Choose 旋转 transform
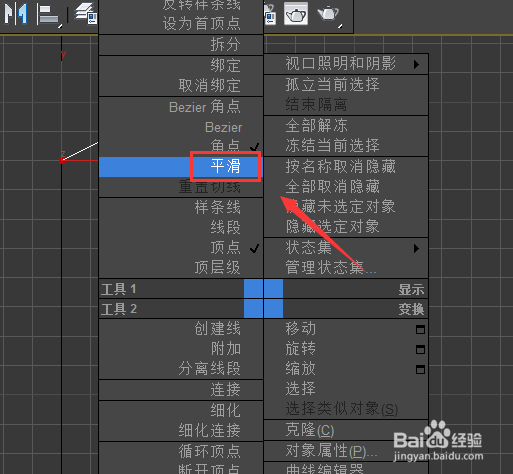Screen dimensions: 513x474 click(300, 349)
